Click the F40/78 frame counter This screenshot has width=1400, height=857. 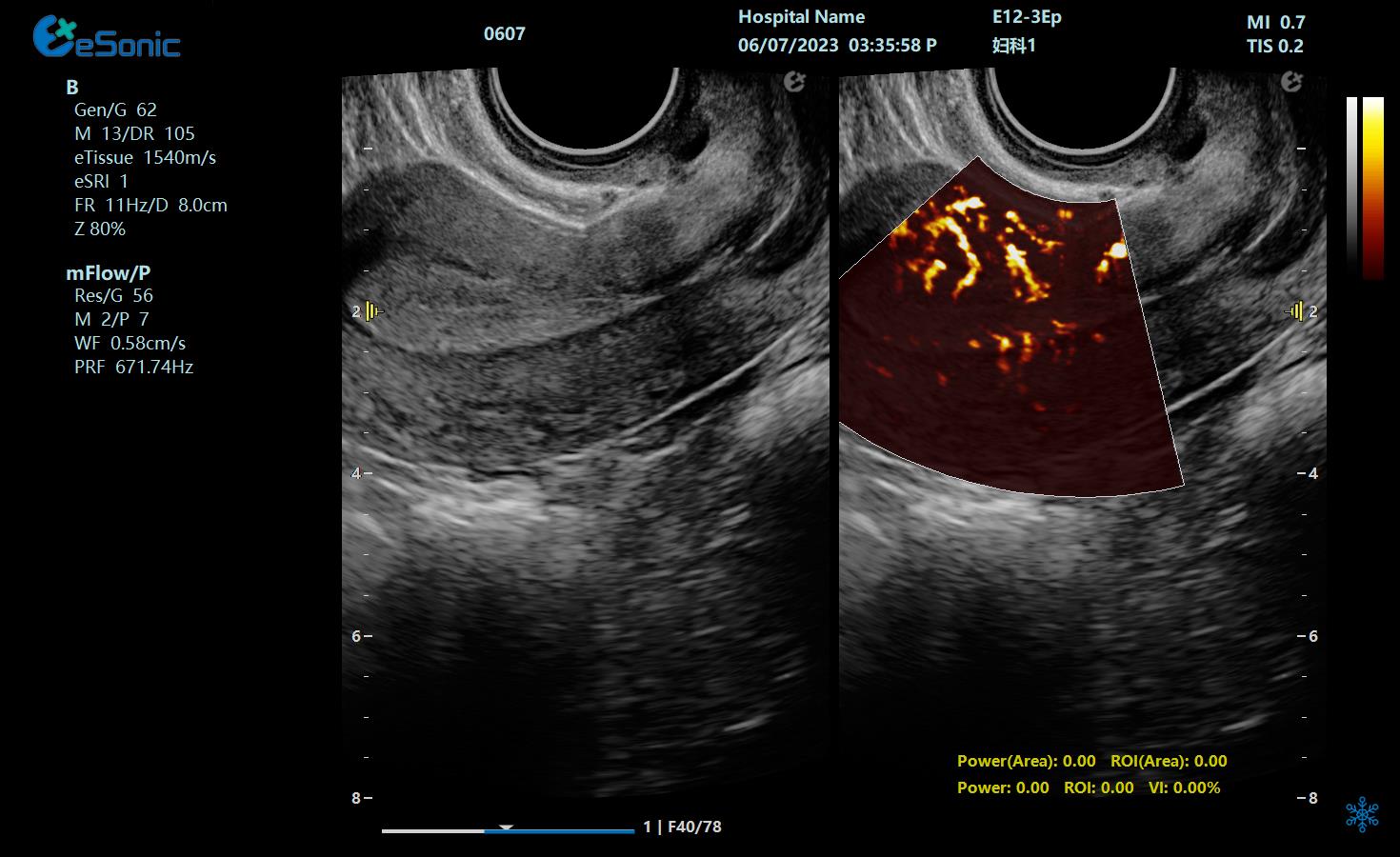[x=694, y=827]
